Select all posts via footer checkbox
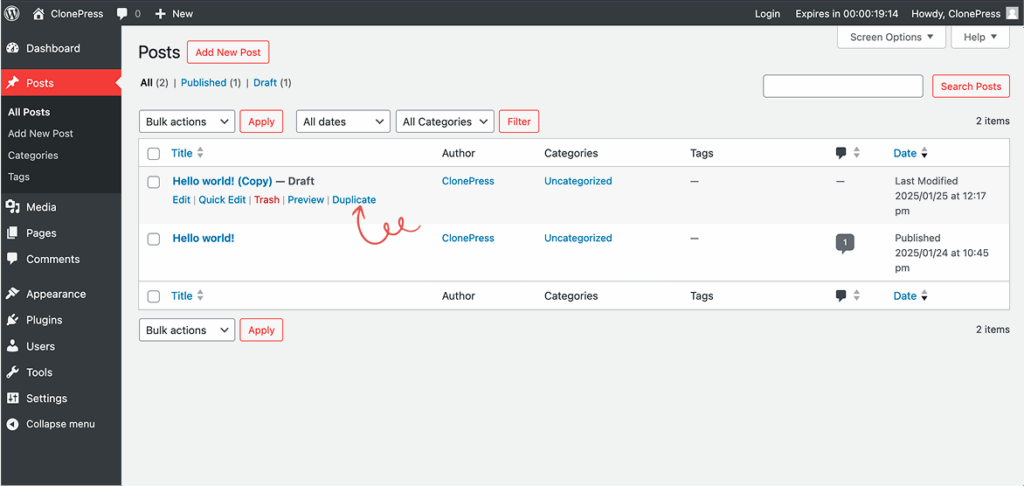Image resolution: width=1024 pixels, height=486 pixels. [x=153, y=297]
